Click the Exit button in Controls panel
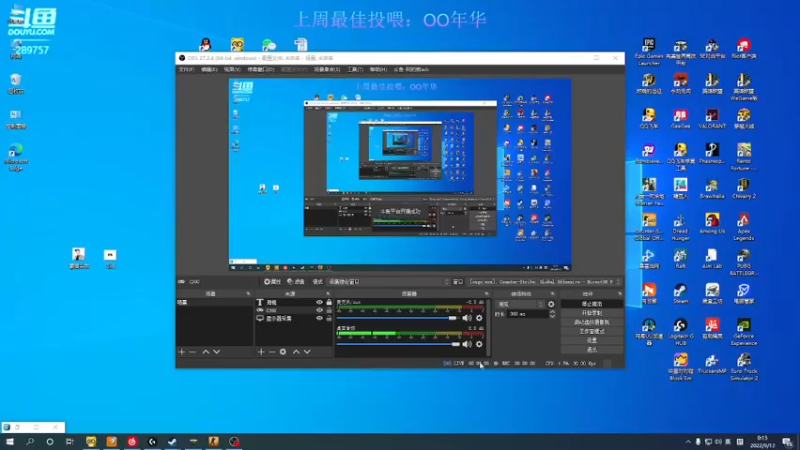800x450 pixels. coord(591,349)
